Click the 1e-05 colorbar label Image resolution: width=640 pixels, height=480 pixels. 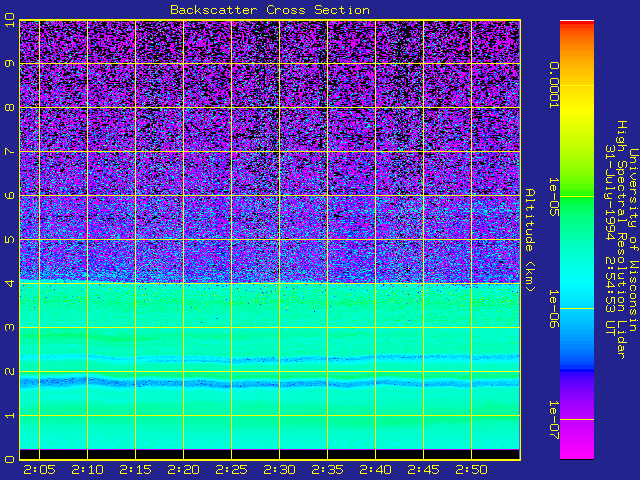click(554, 197)
